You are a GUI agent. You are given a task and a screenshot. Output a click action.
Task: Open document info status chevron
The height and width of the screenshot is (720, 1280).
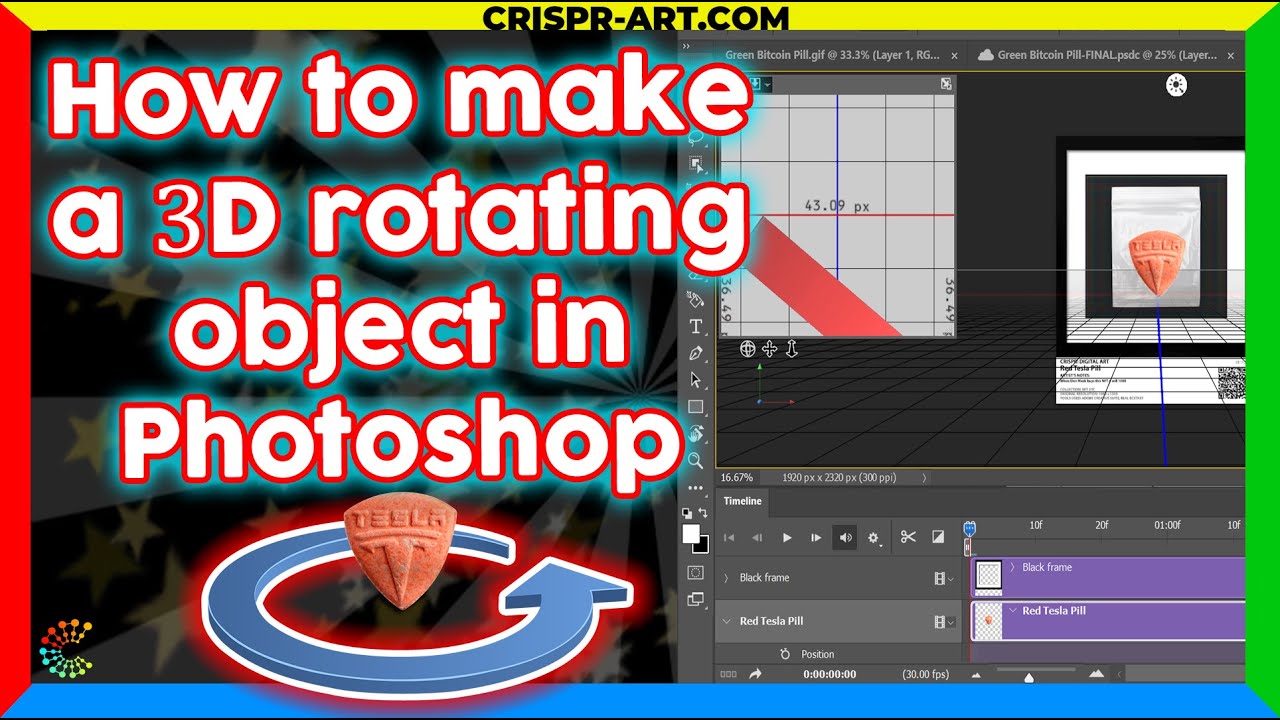pos(924,478)
